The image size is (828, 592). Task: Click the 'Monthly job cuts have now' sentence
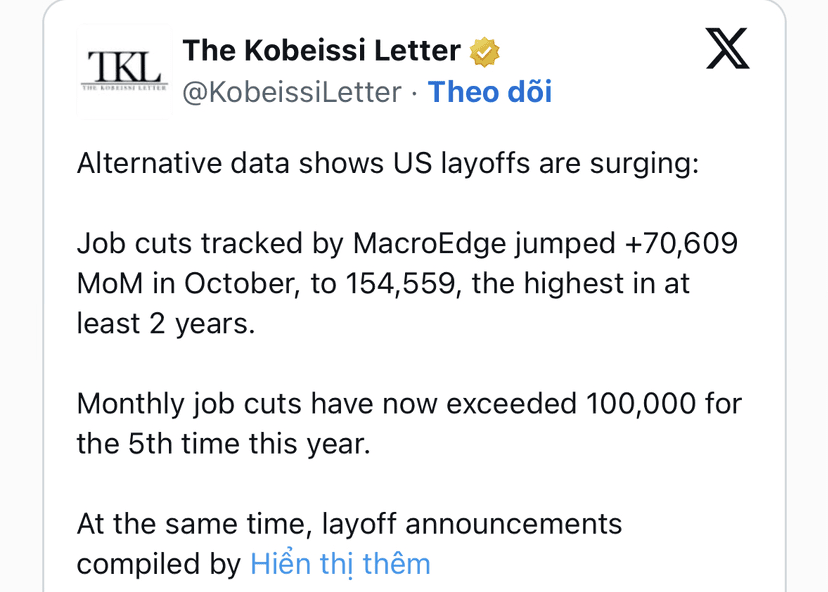coord(257,404)
